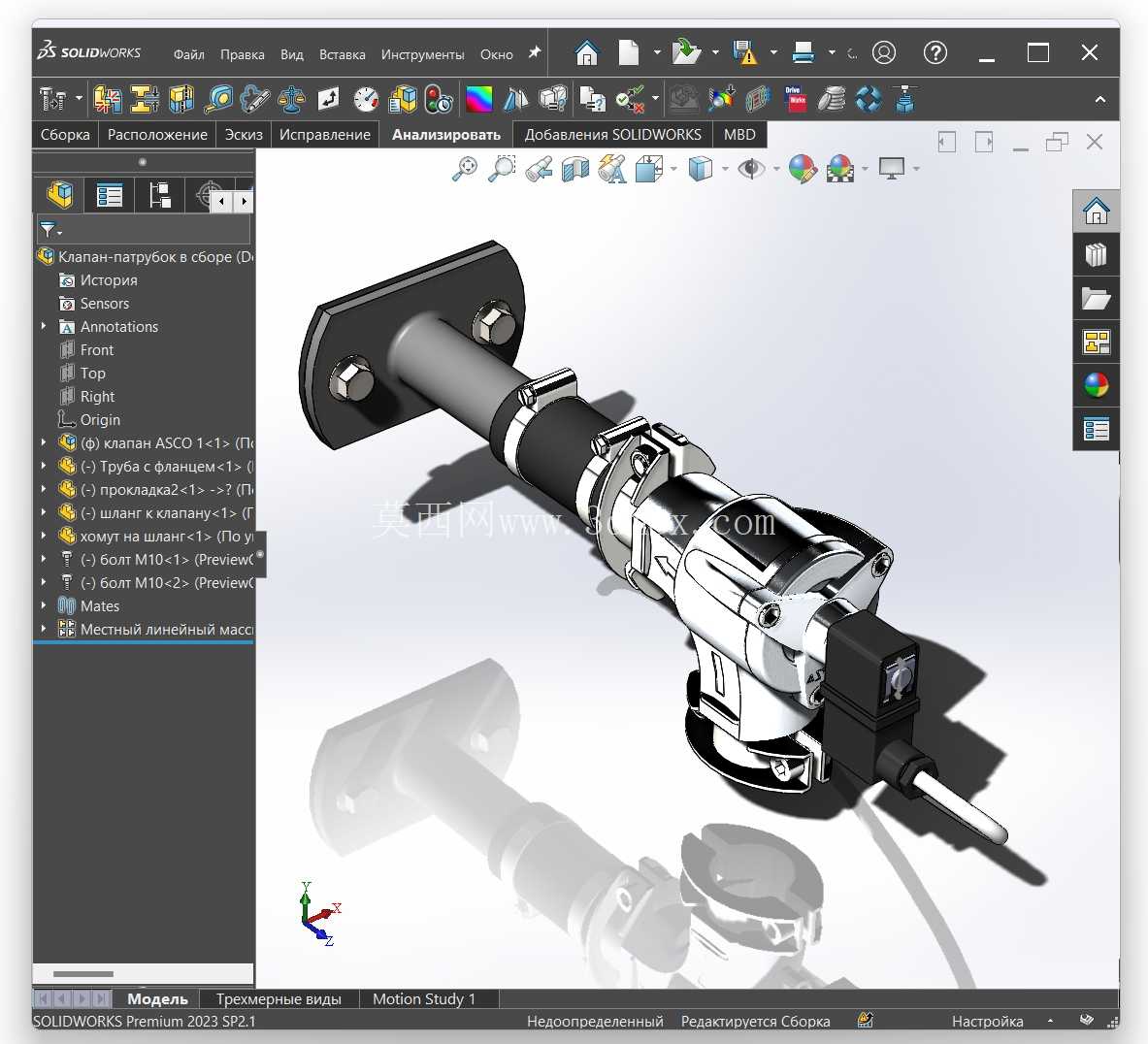Switch to the Эскиз tab
The height and width of the screenshot is (1044, 1148).
pos(244,135)
